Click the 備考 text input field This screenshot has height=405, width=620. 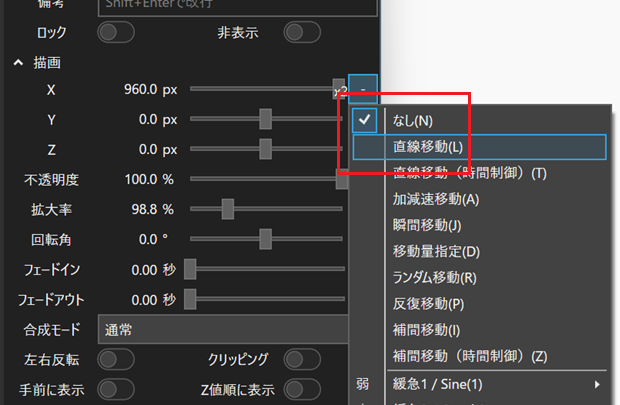coord(238,5)
